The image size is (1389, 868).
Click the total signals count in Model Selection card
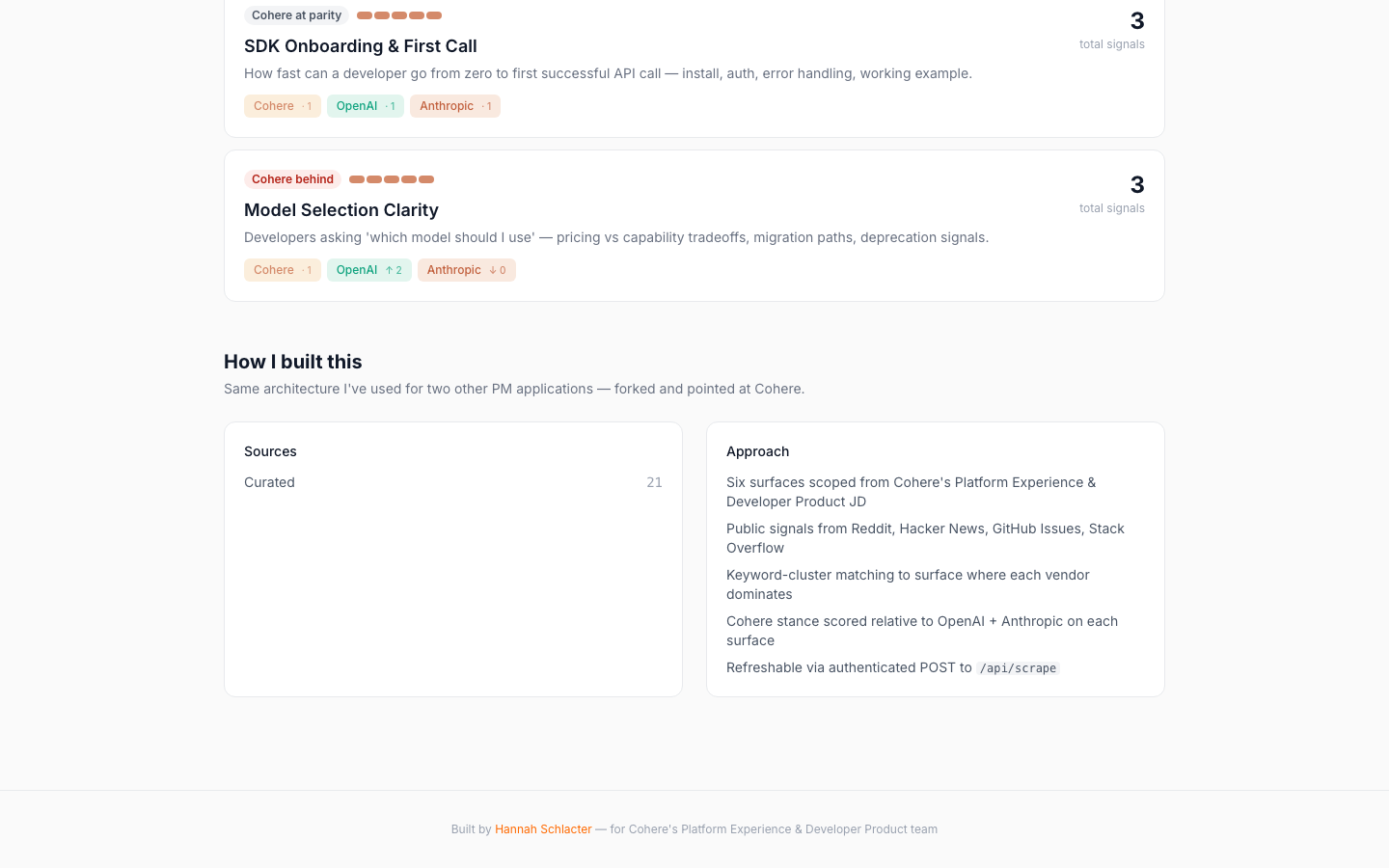point(1137,185)
